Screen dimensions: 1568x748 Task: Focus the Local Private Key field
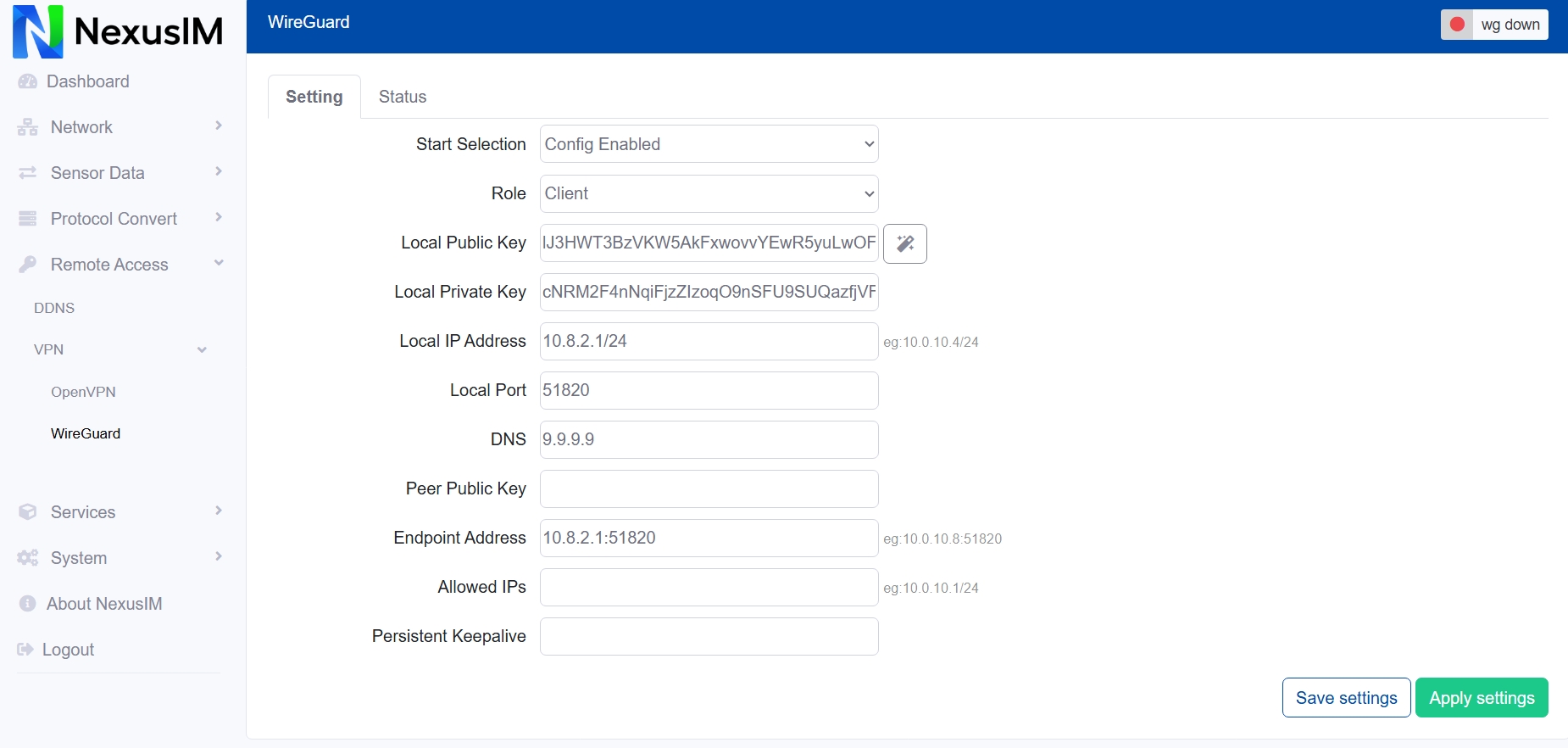click(x=709, y=292)
